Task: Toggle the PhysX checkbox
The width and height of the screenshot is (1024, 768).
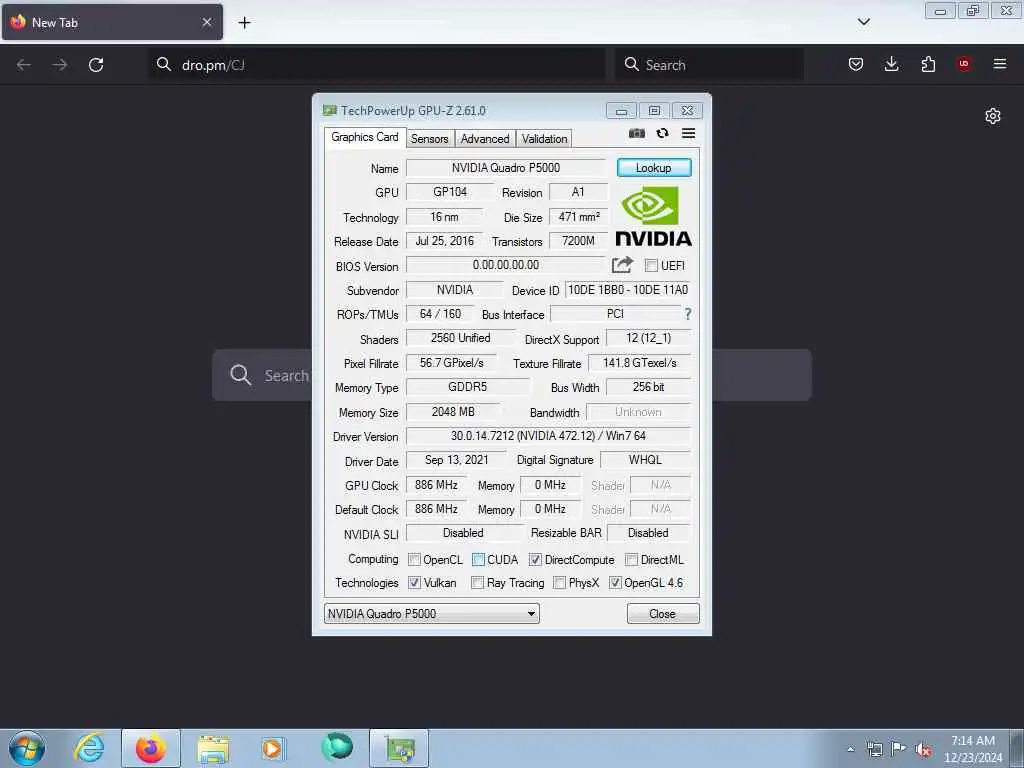Action: [x=559, y=583]
